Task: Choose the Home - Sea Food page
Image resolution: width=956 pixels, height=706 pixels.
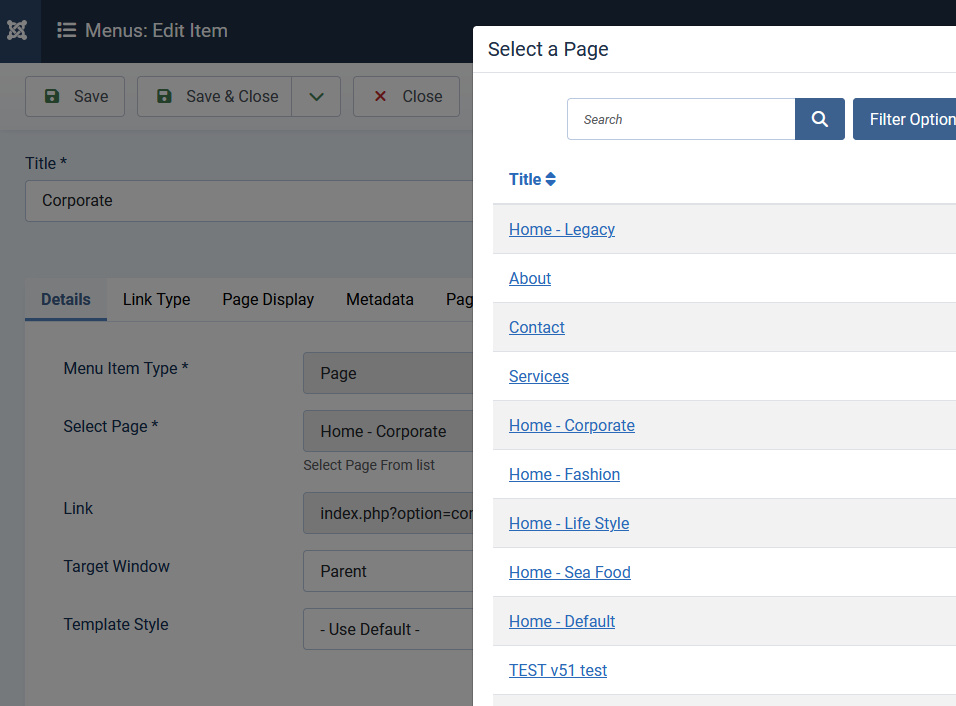Action: pyautogui.click(x=569, y=572)
